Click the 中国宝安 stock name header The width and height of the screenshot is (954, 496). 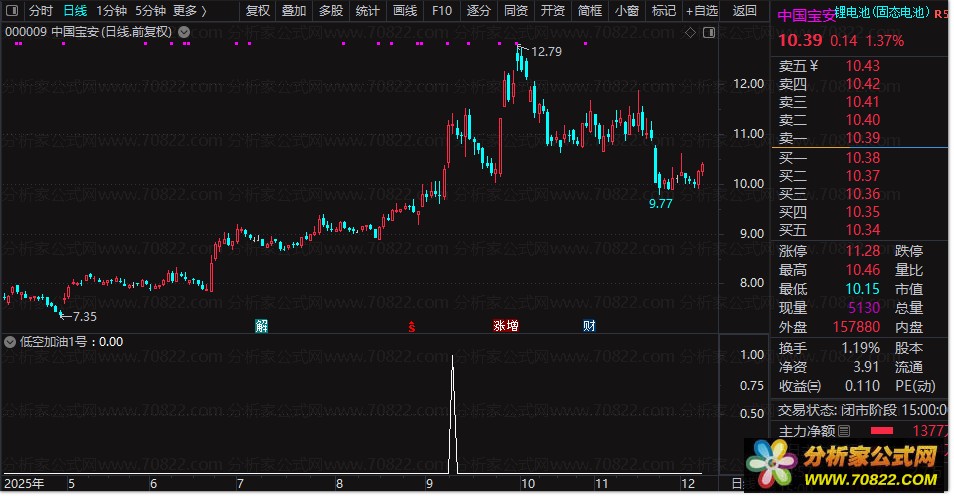pyautogui.click(x=806, y=15)
